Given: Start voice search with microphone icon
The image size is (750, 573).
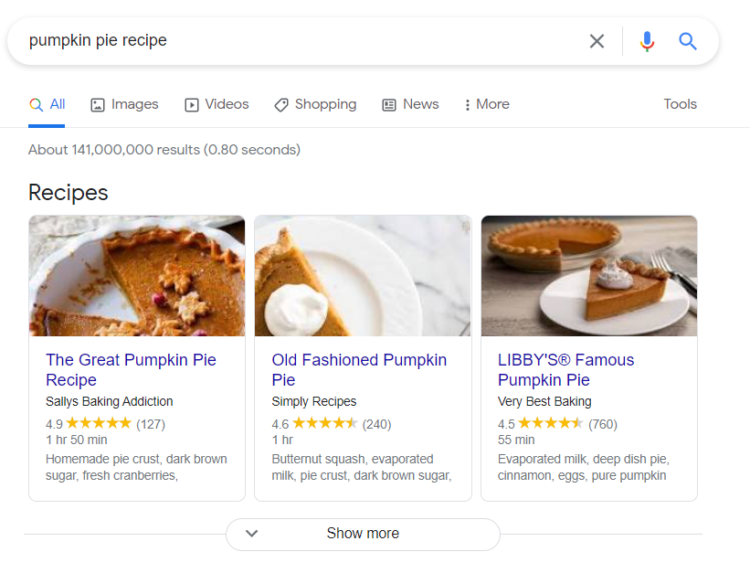Looking at the screenshot, I should coord(647,41).
